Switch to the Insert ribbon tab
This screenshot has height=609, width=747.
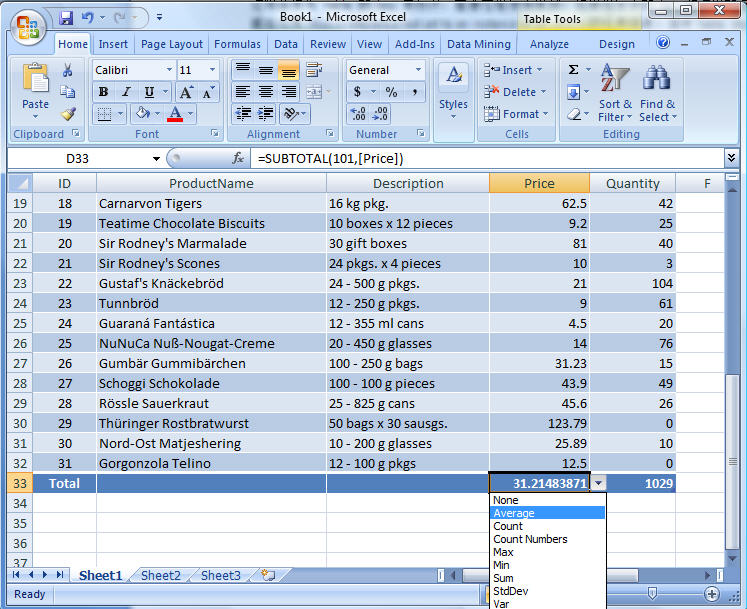[113, 44]
